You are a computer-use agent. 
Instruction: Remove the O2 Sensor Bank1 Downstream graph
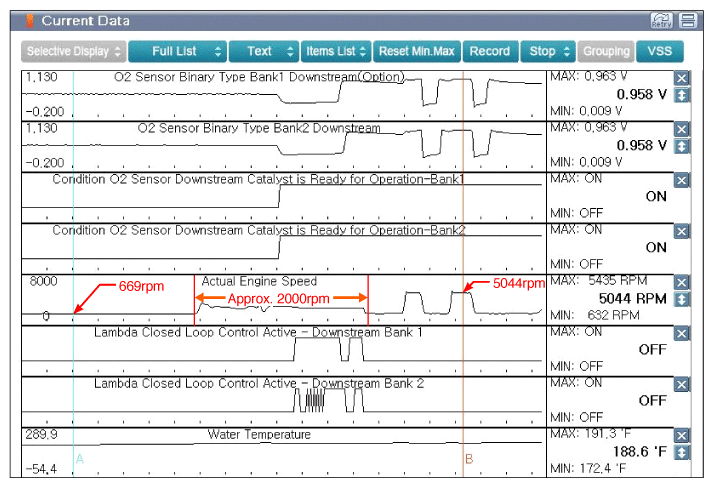click(x=682, y=78)
